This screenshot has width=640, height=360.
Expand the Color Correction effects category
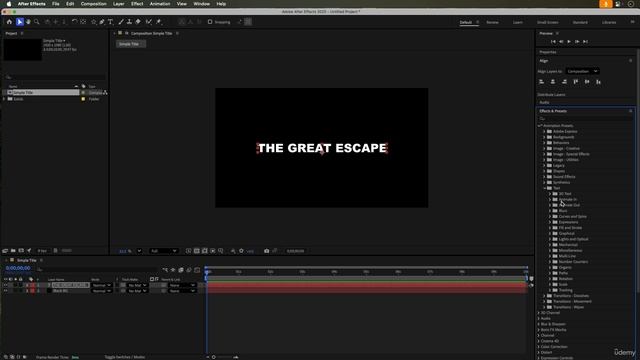539,347
